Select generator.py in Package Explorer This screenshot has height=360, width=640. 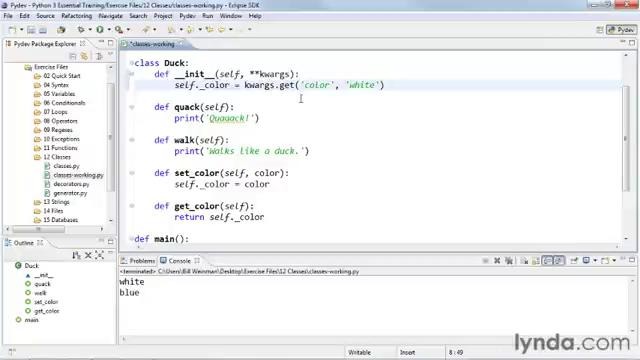point(70,193)
